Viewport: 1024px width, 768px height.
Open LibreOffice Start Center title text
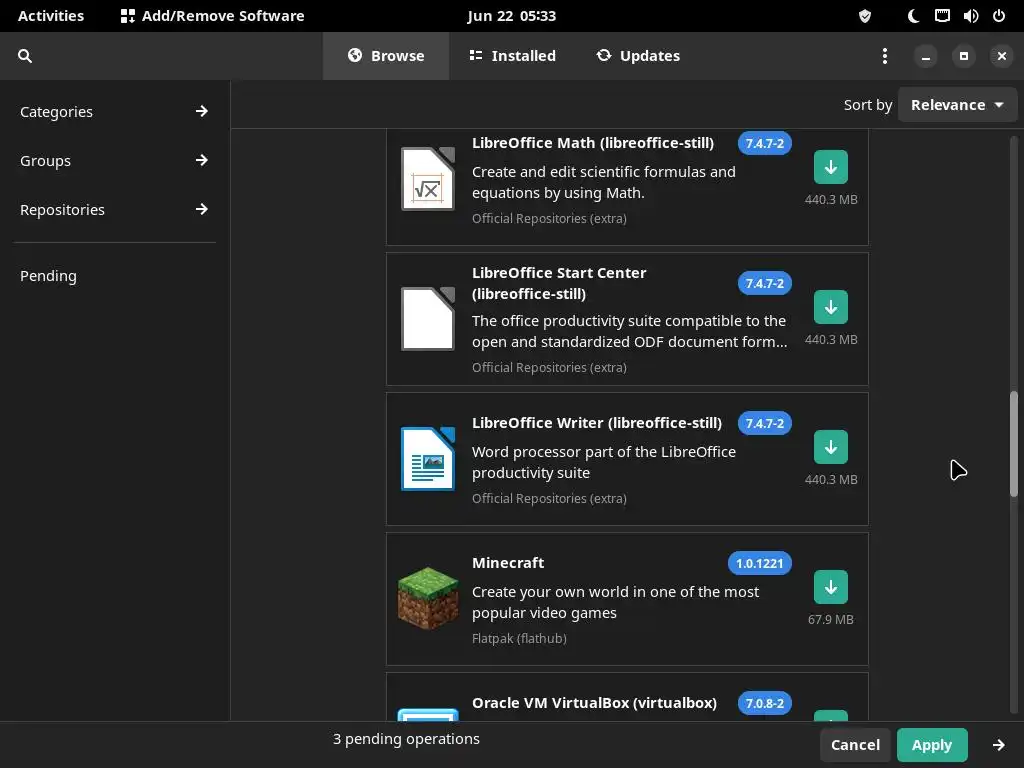coord(559,283)
